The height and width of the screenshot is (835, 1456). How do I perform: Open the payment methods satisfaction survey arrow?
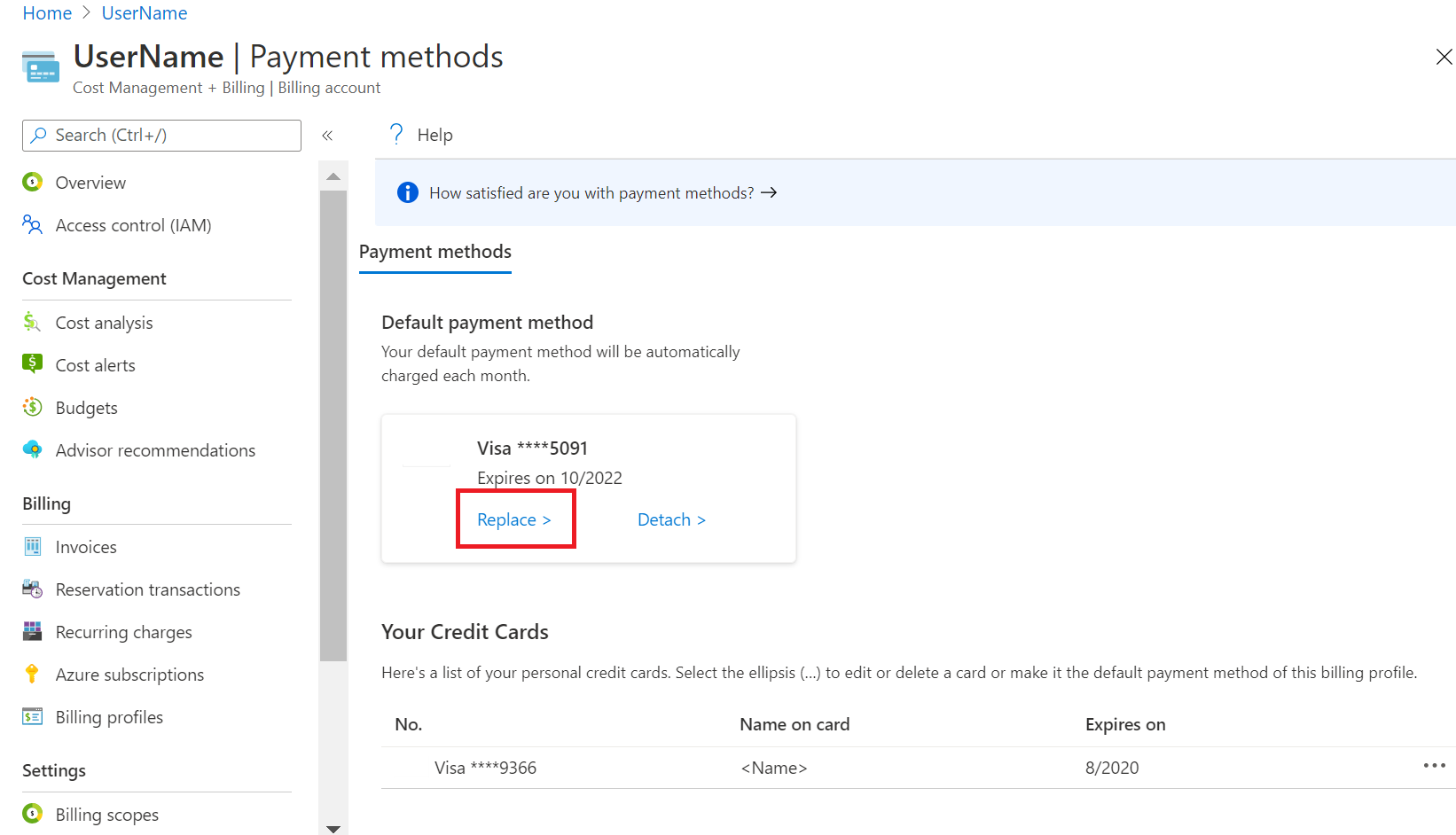pos(769,192)
